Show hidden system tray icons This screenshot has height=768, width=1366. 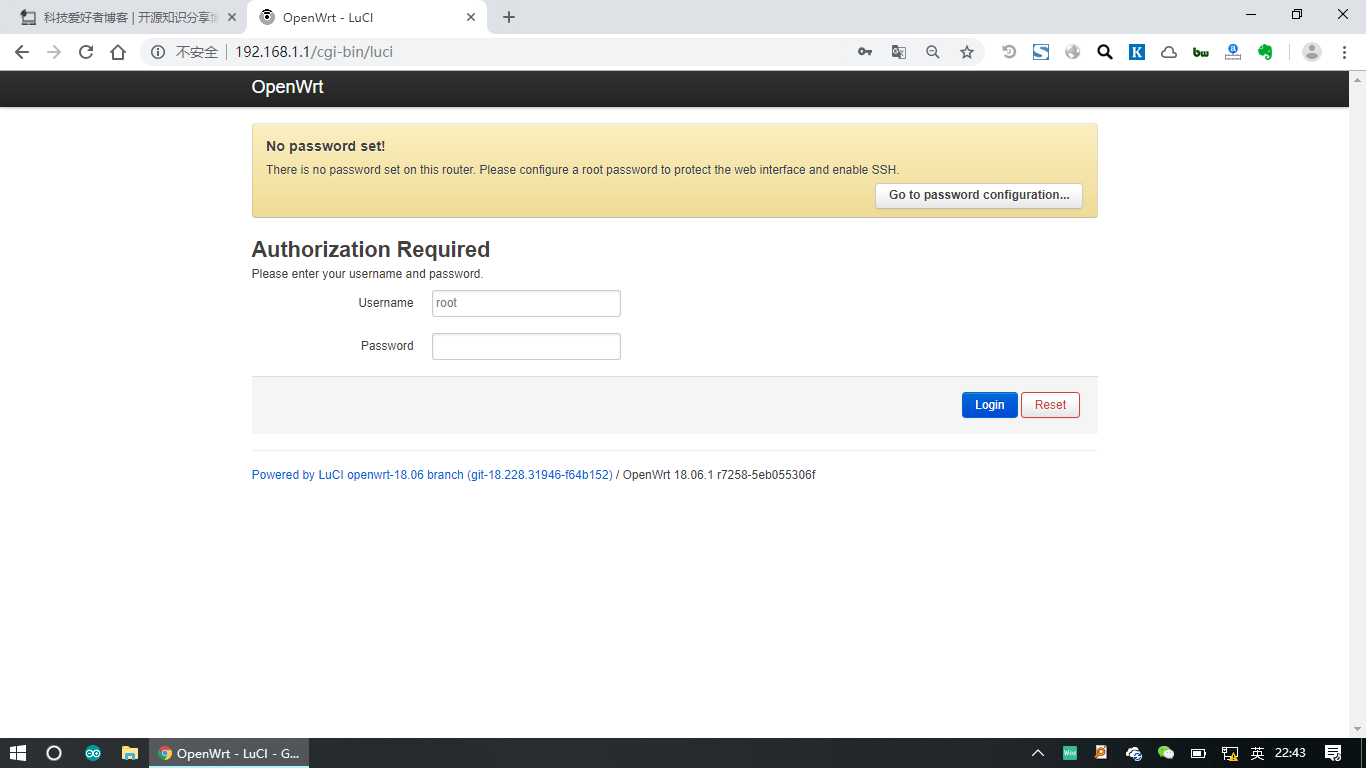pyautogui.click(x=1038, y=753)
